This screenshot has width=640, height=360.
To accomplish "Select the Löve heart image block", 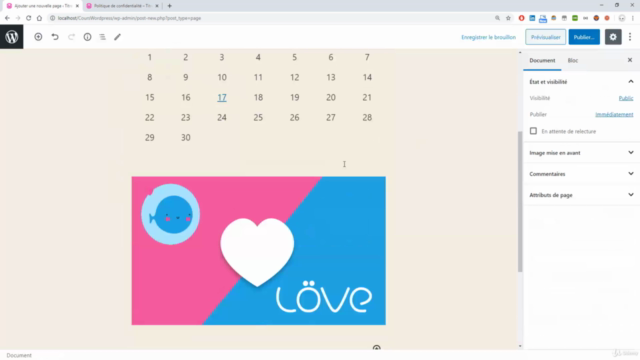I will tap(258, 251).
